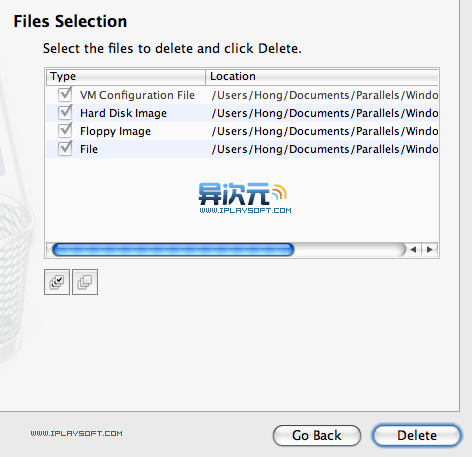This screenshot has width=472, height=457.
Task: Select the VM Configuration File row label
Action: pyautogui.click(x=137, y=95)
